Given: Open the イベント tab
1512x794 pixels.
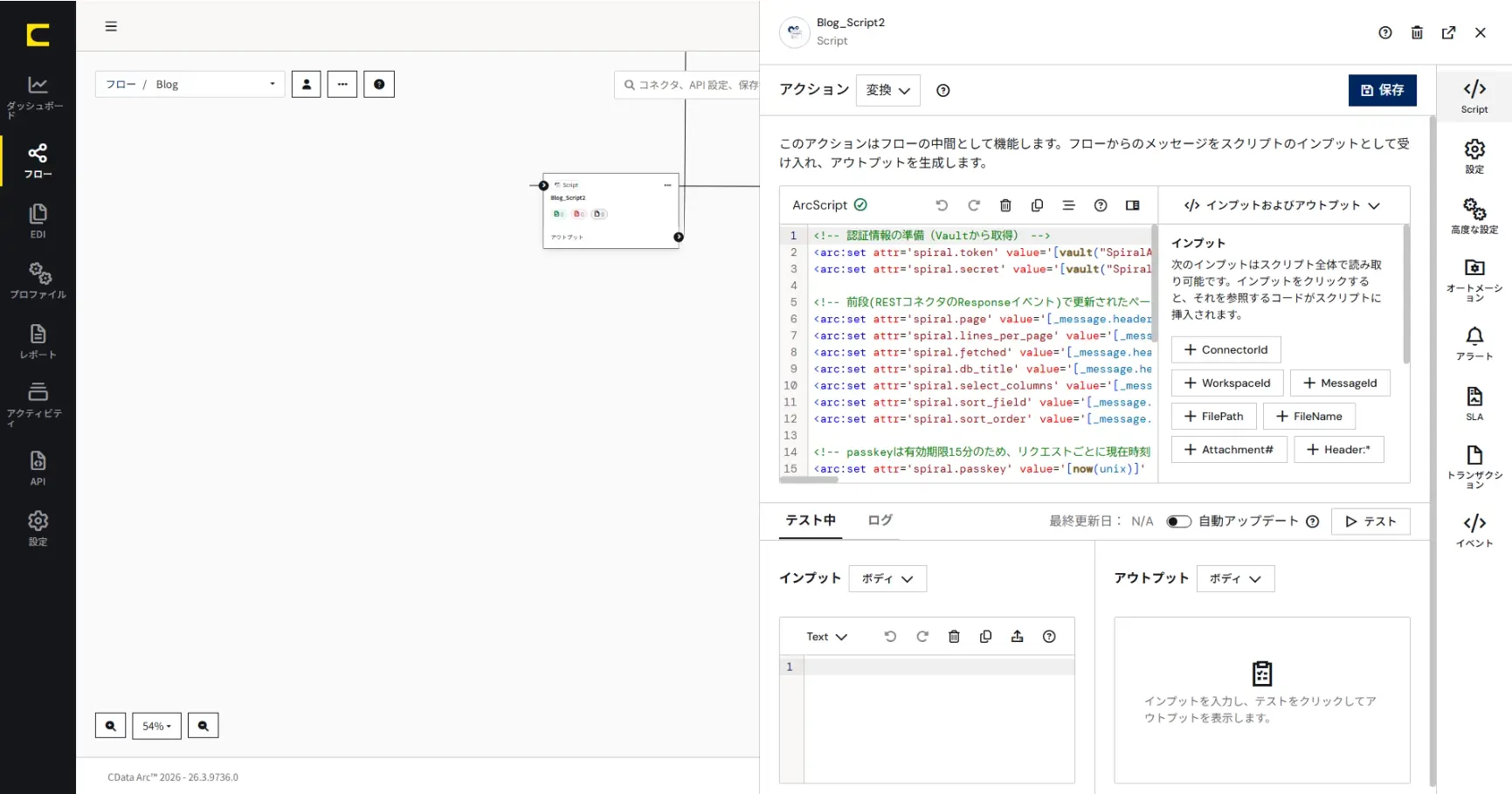Looking at the screenshot, I should point(1474,529).
